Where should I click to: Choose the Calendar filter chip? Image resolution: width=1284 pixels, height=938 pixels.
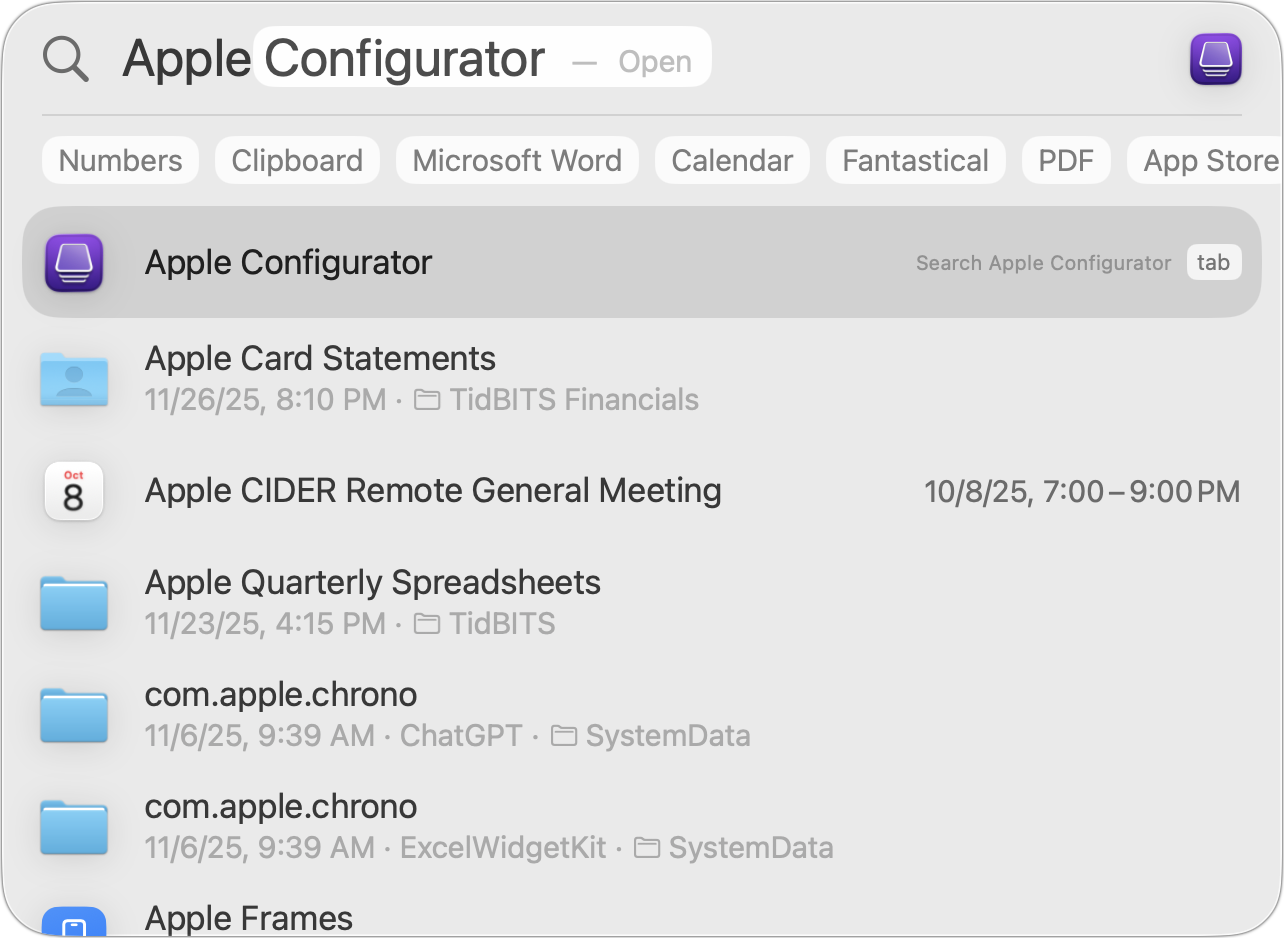pyautogui.click(x=732, y=161)
